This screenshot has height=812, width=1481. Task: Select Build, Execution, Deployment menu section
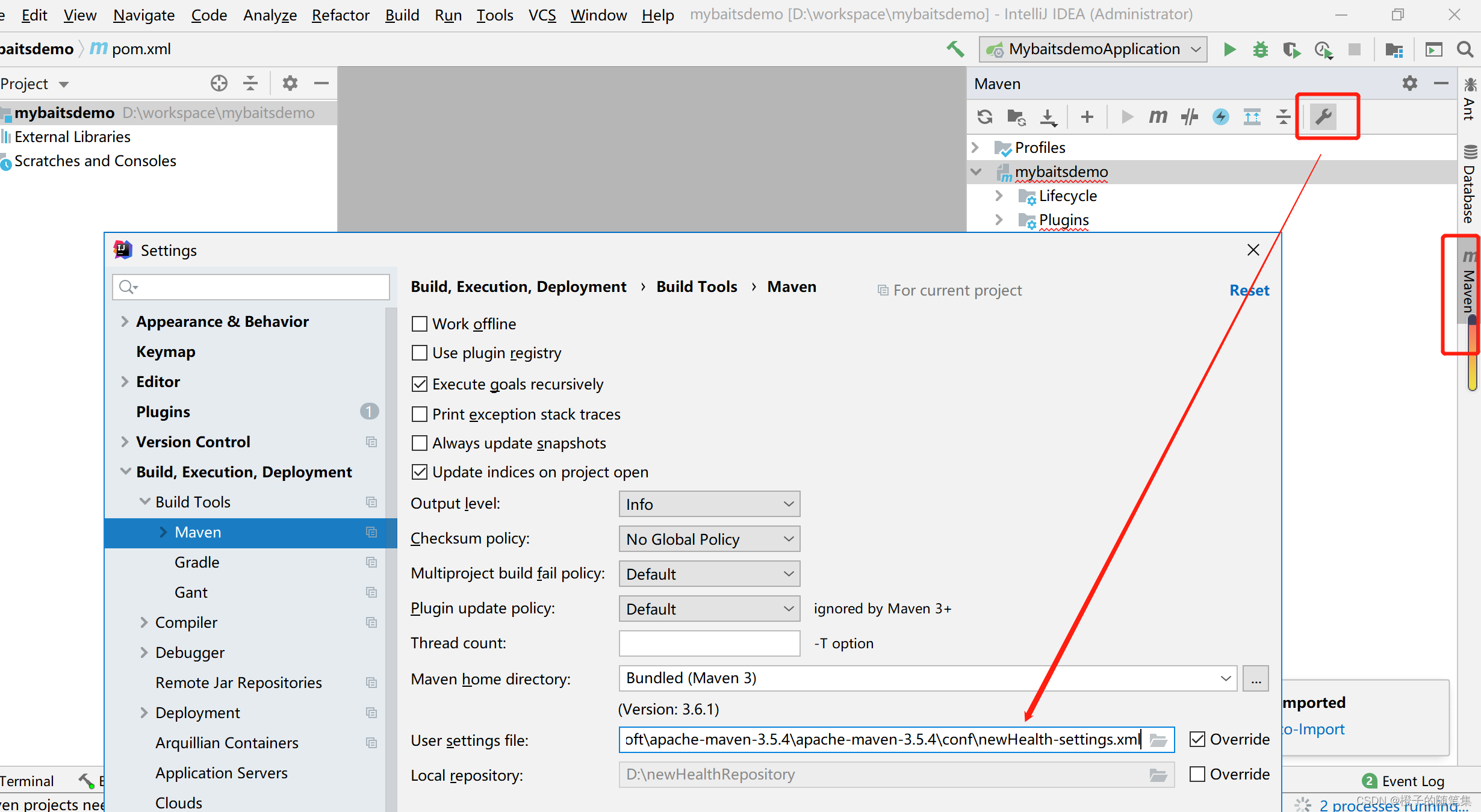coord(245,471)
